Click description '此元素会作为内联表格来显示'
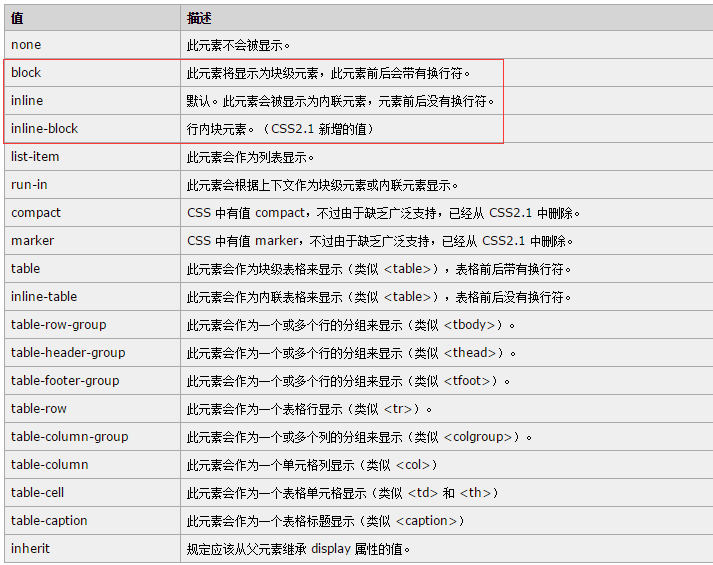 click(x=379, y=297)
